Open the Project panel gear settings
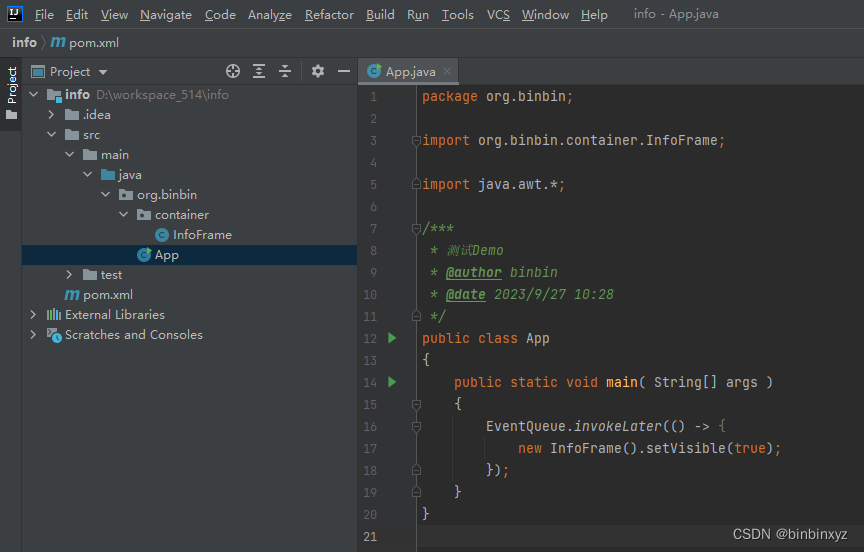Viewport: 864px width, 552px height. (x=318, y=71)
